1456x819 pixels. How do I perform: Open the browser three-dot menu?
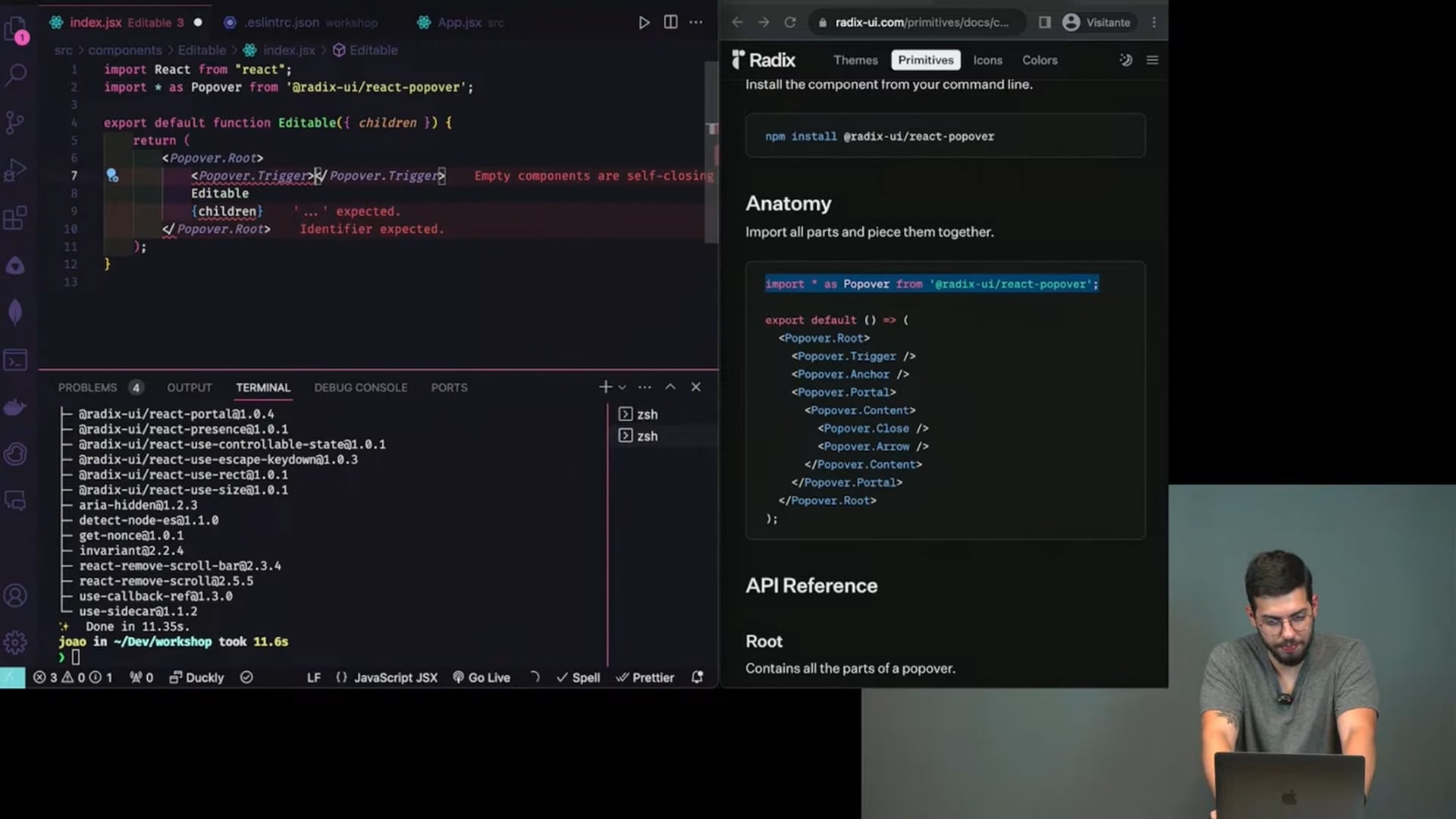coord(1154,23)
